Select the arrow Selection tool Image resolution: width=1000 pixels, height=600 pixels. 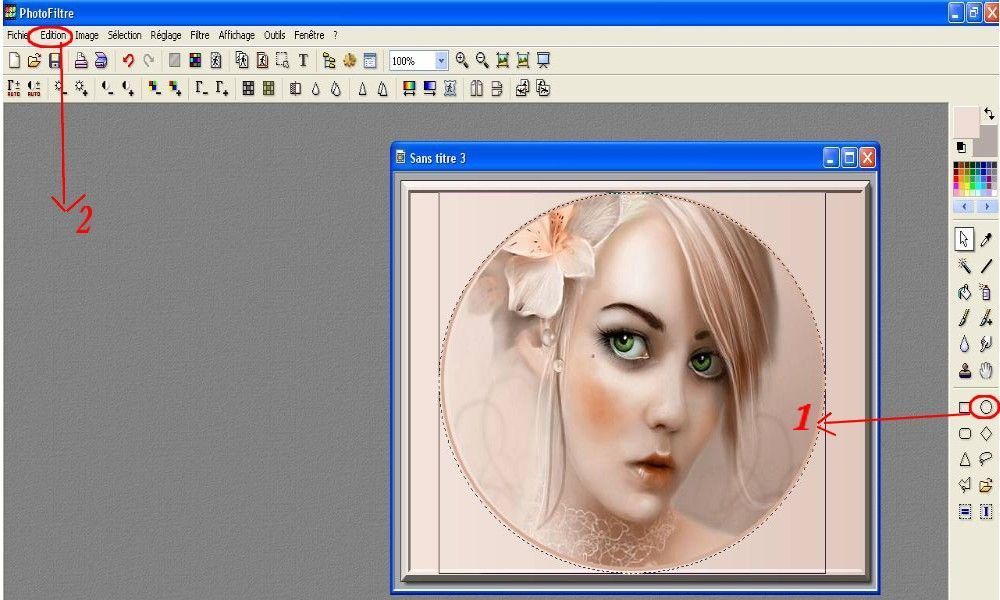coord(964,239)
